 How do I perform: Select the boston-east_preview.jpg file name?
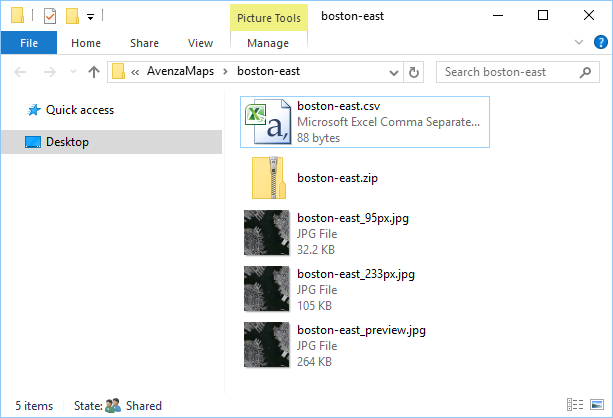[361, 330]
